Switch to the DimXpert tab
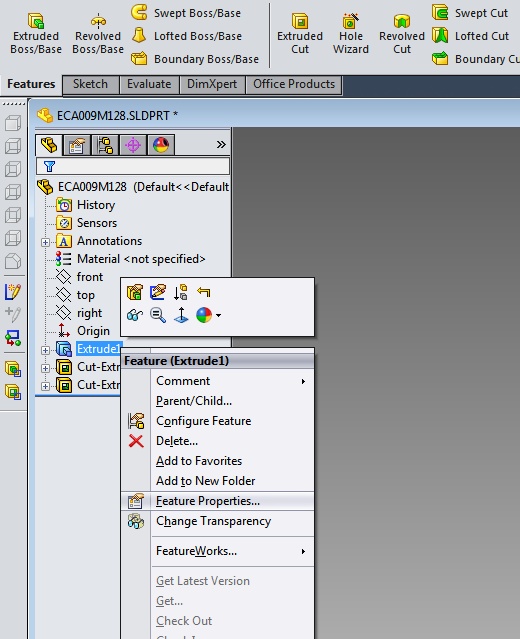 [212, 84]
